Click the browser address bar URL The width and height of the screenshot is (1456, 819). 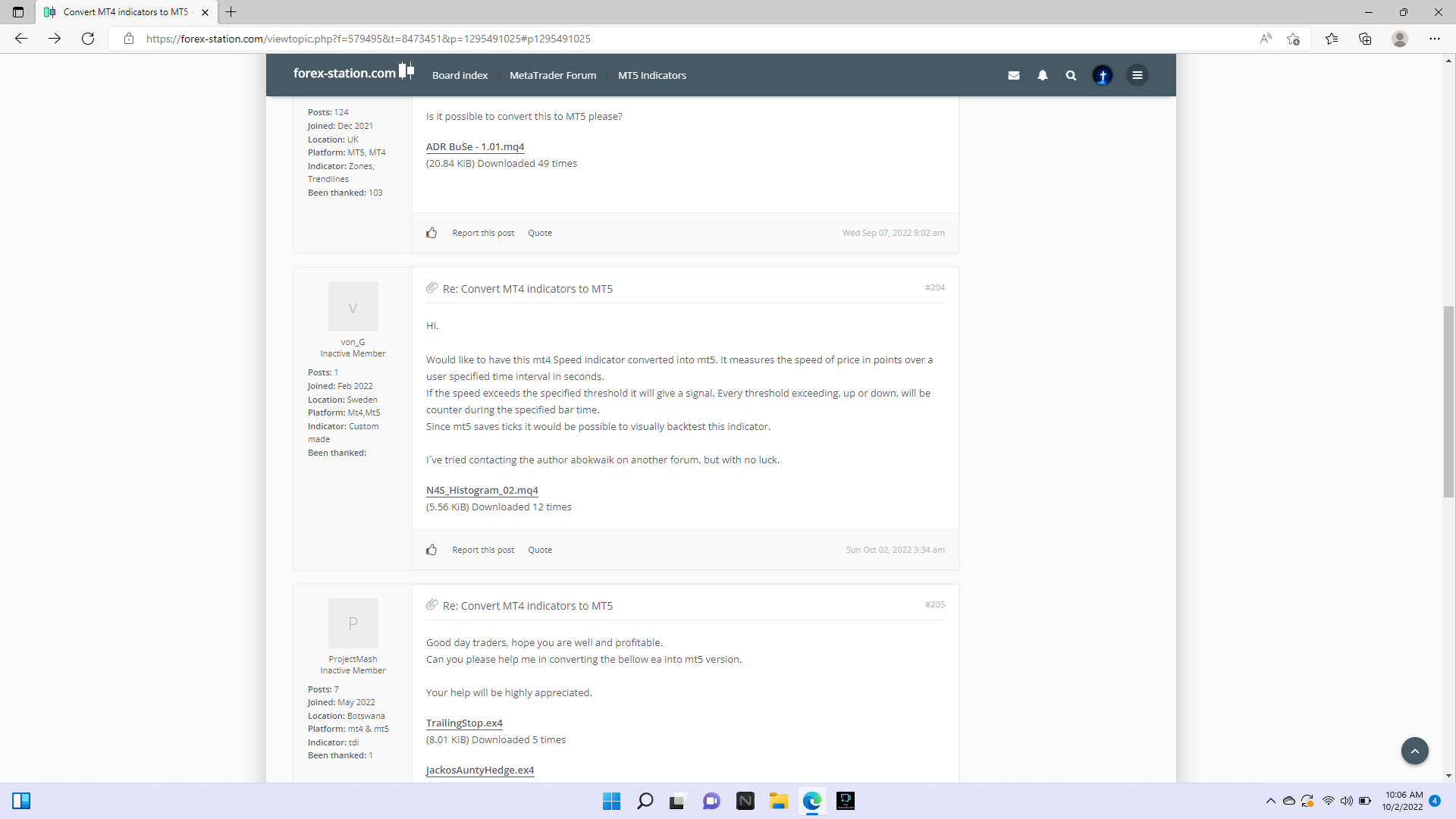pos(368,39)
